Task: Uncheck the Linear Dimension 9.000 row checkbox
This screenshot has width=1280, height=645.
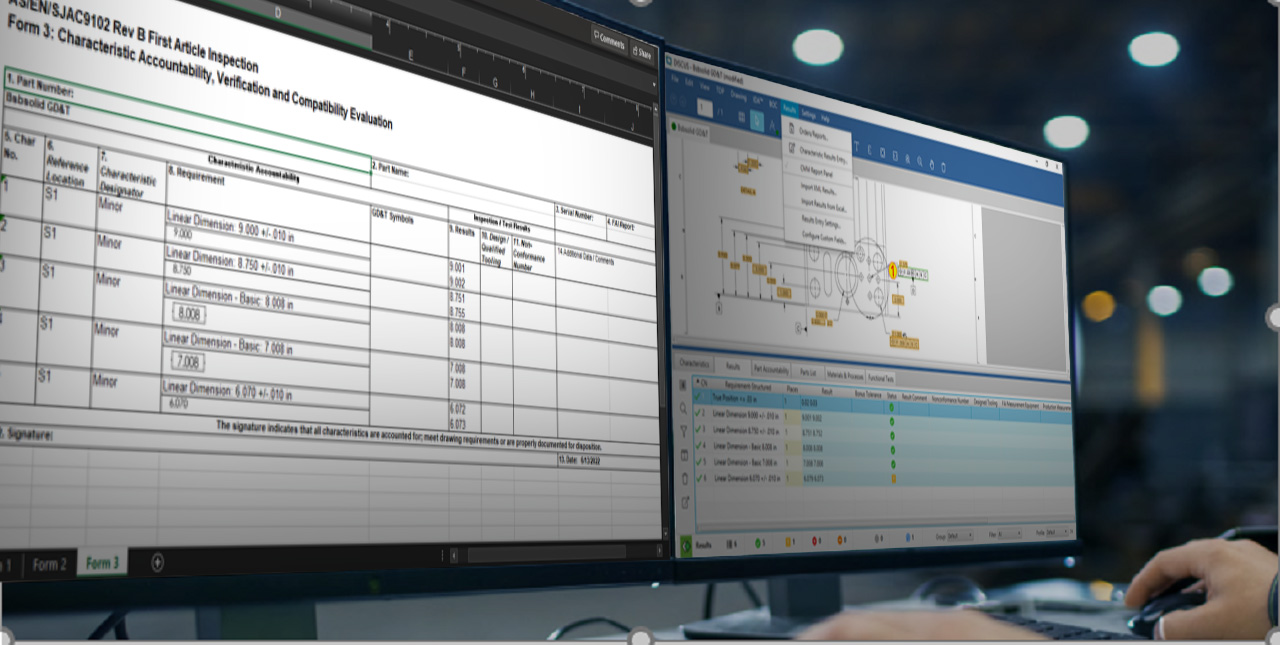Action: (698, 414)
